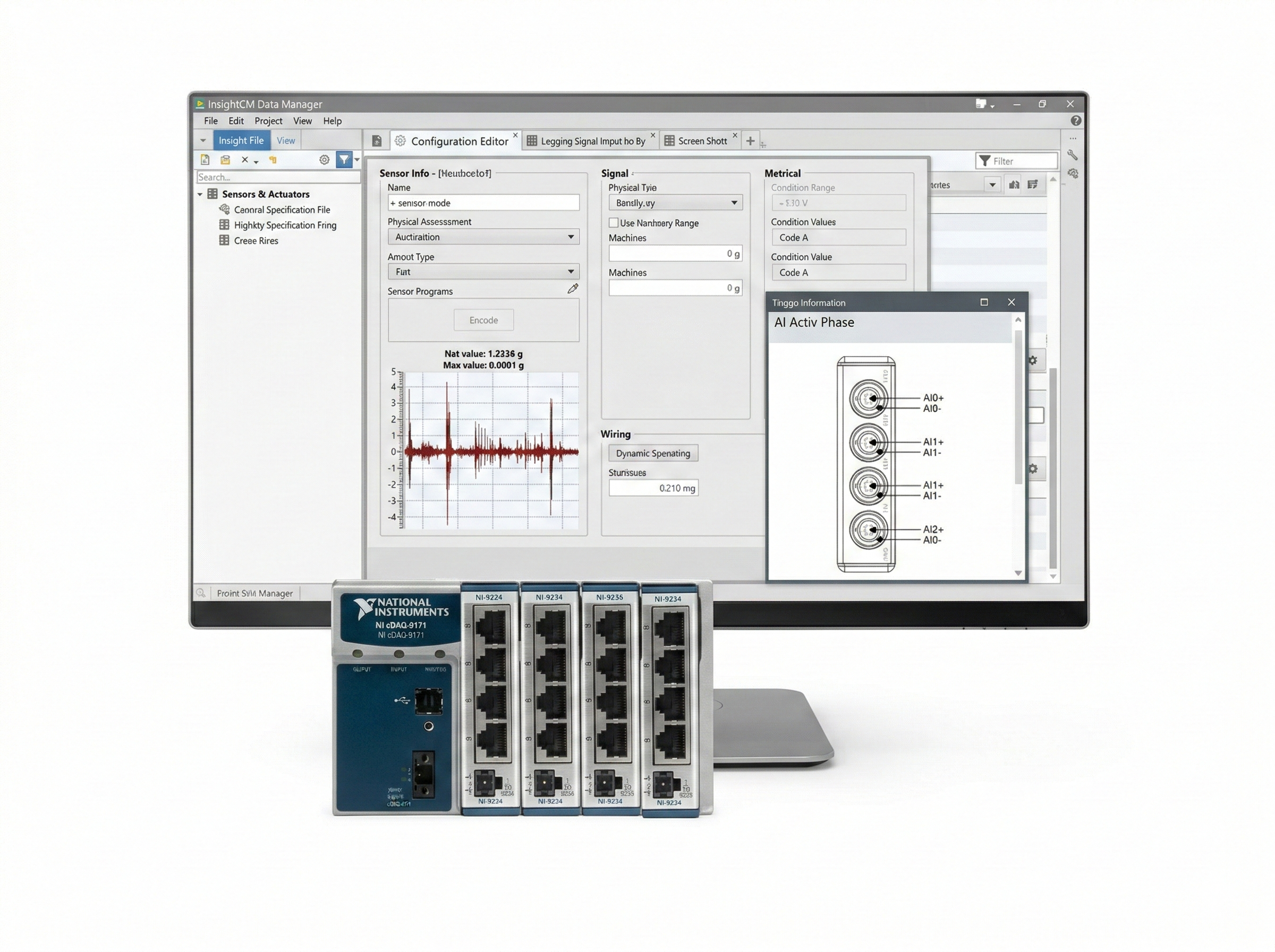Click the Name input field
The height and width of the screenshot is (952, 1275).
pyautogui.click(x=483, y=202)
